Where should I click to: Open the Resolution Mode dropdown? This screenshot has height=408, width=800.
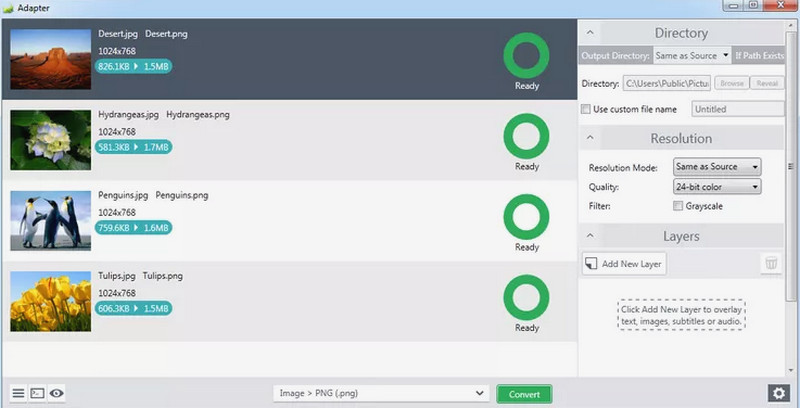tap(716, 167)
